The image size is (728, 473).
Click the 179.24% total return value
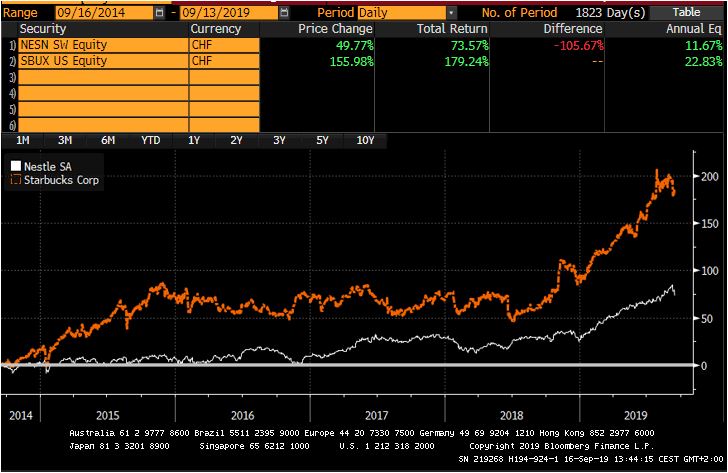tap(467, 61)
